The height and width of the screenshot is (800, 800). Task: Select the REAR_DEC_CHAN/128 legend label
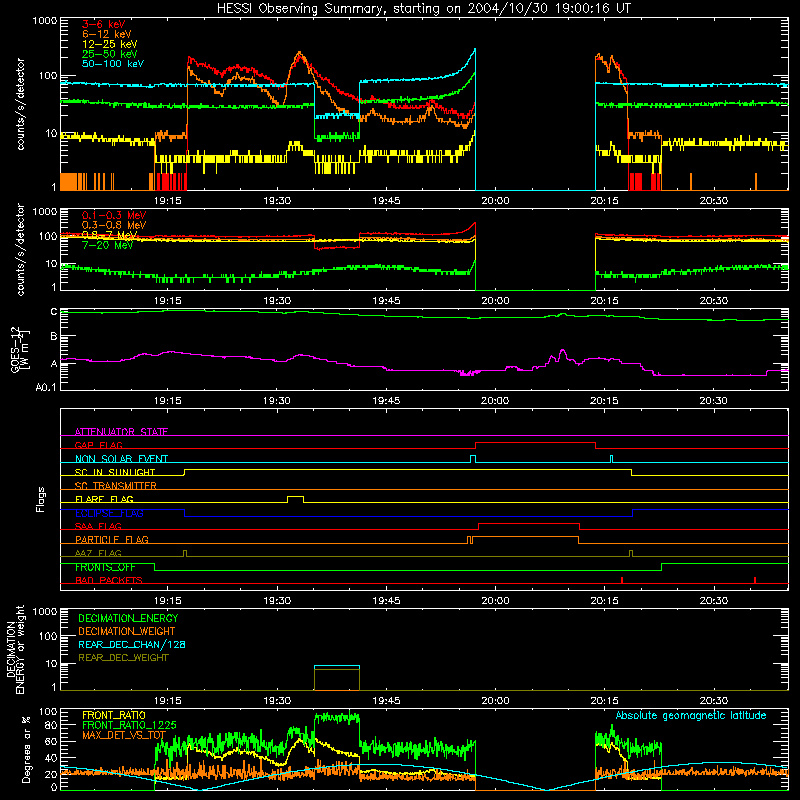tap(132, 644)
